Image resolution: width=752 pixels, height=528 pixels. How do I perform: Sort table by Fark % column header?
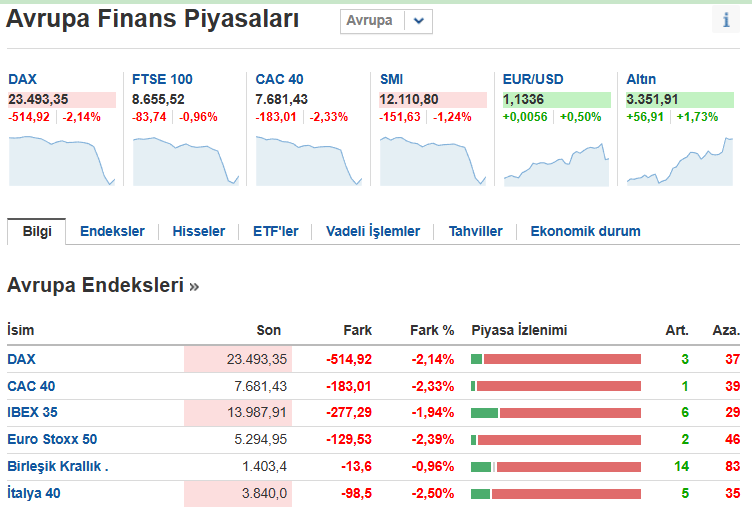point(432,330)
